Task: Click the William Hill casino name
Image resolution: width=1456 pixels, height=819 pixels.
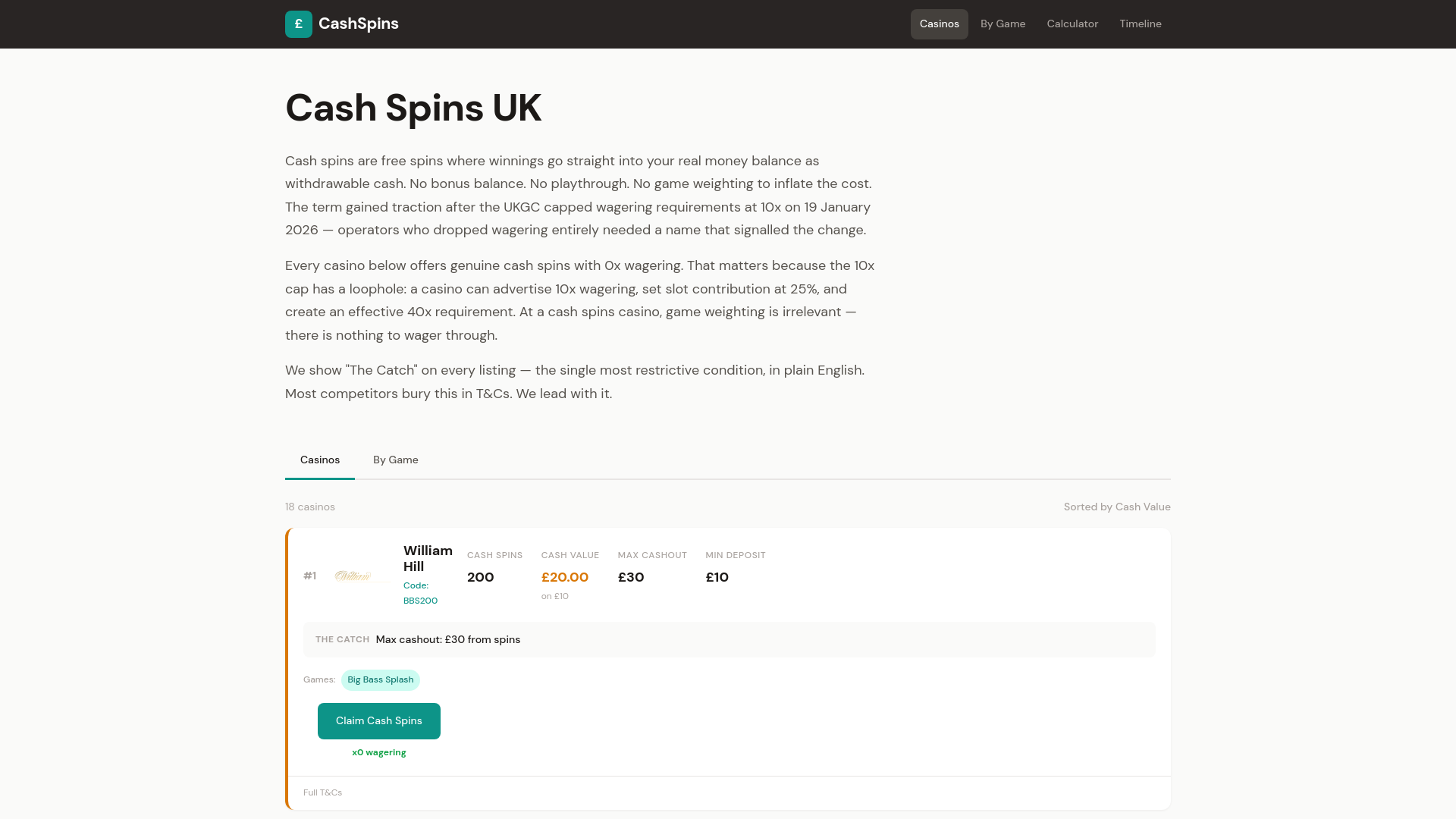Action: tap(428, 559)
